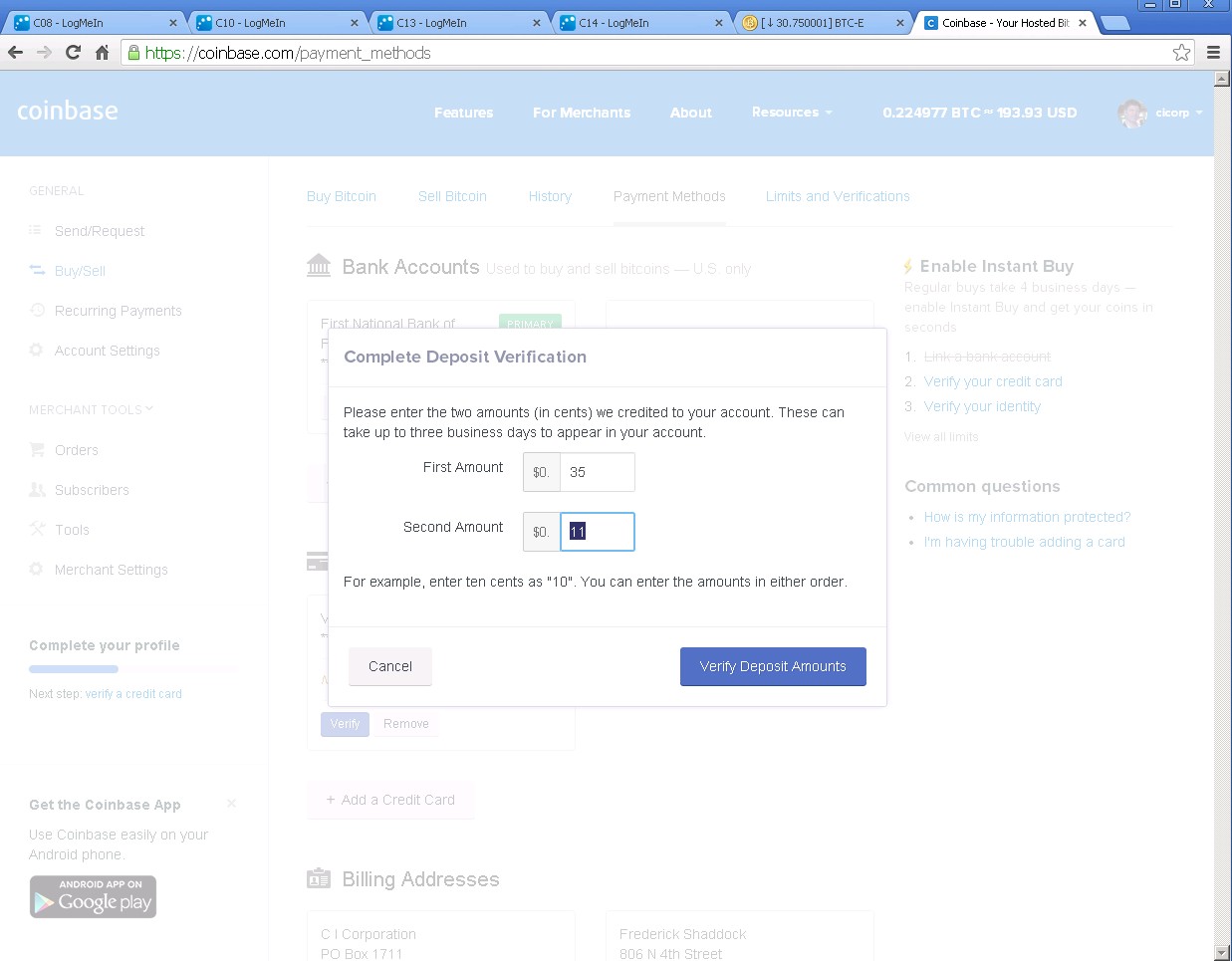
Task: Click the BTC balance in header
Action: pos(980,113)
